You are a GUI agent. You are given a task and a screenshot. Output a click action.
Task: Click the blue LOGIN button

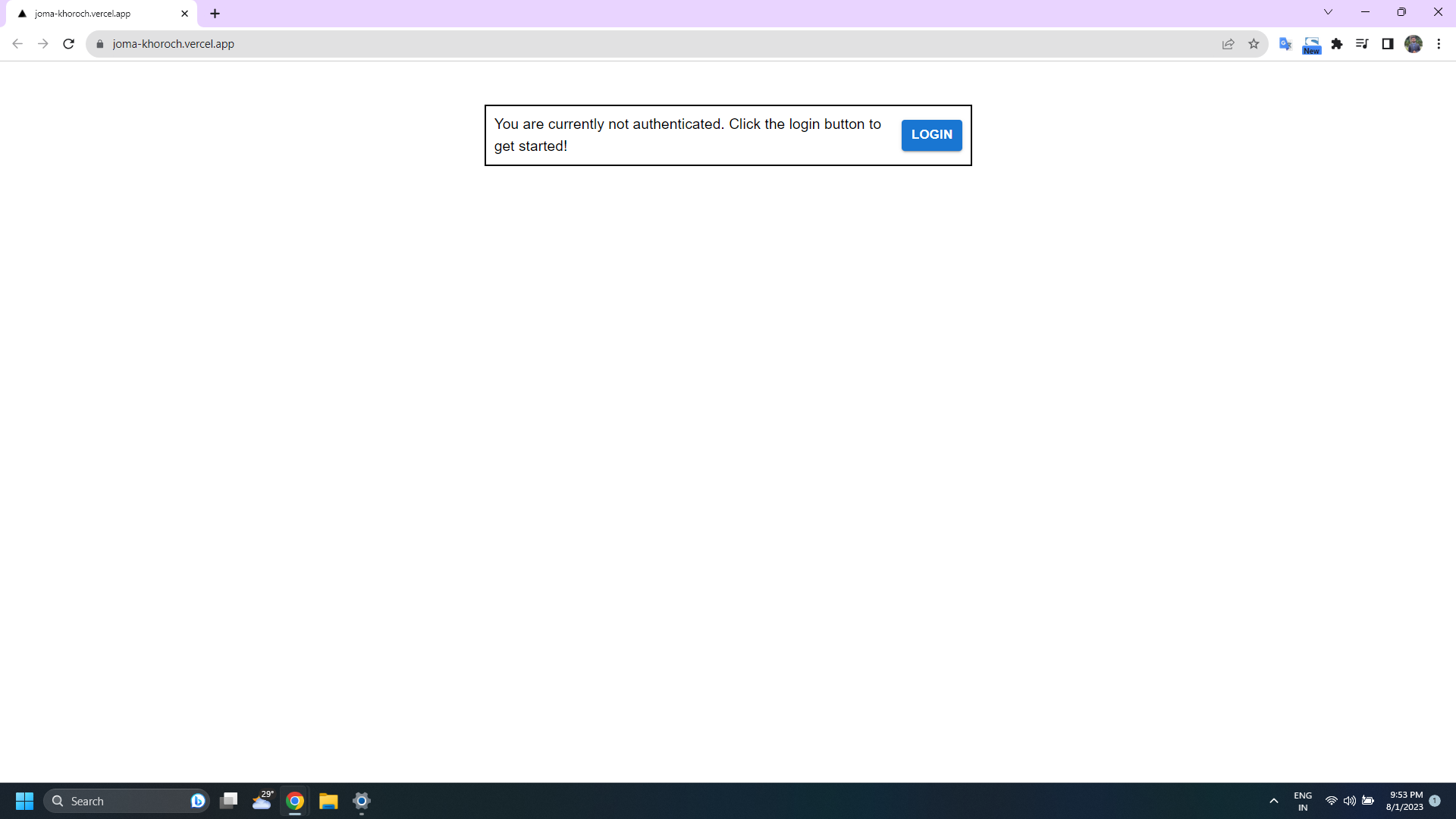[931, 135]
